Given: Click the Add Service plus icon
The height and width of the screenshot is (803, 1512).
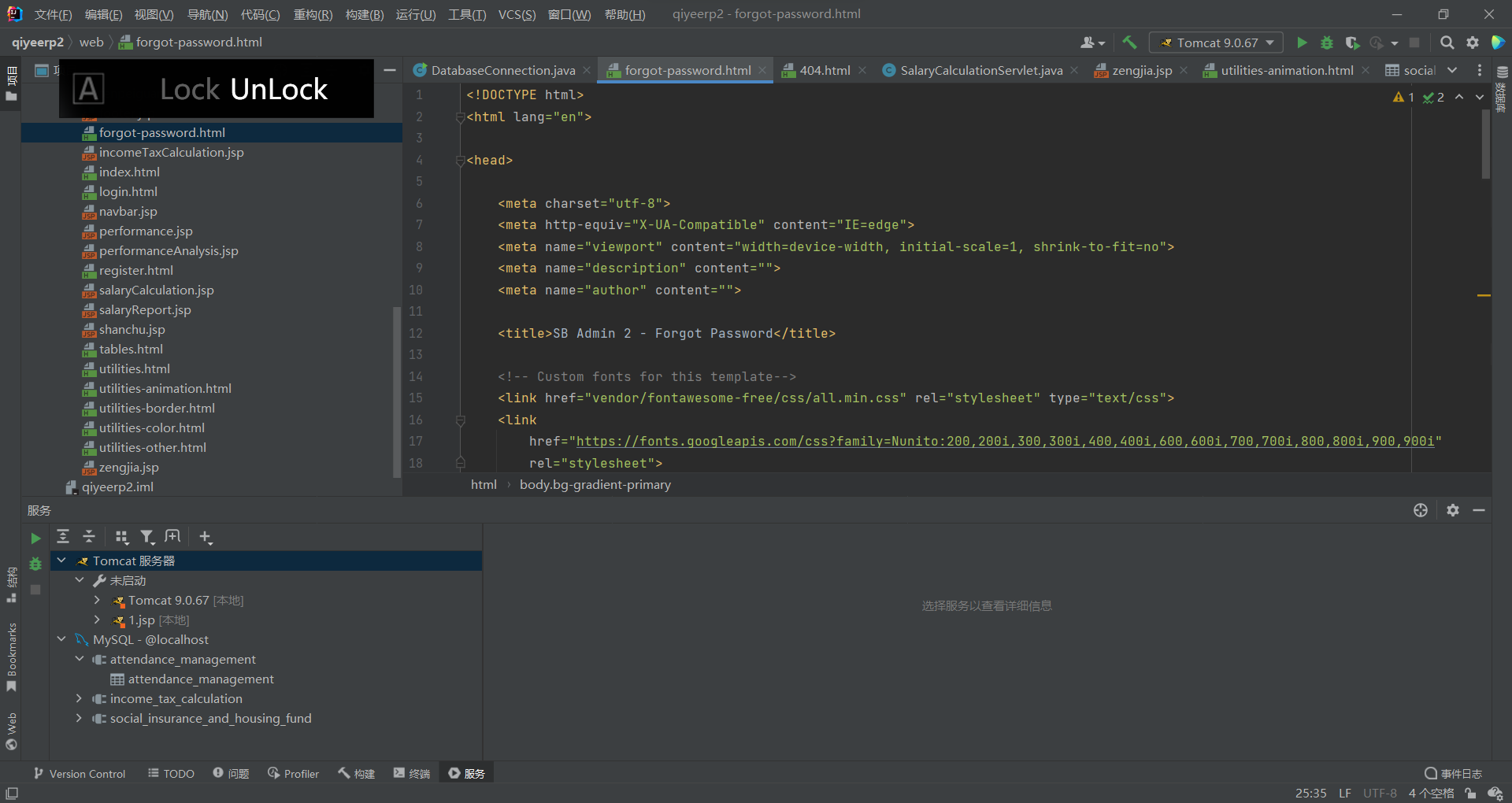Looking at the screenshot, I should click(x=206, y=537).
